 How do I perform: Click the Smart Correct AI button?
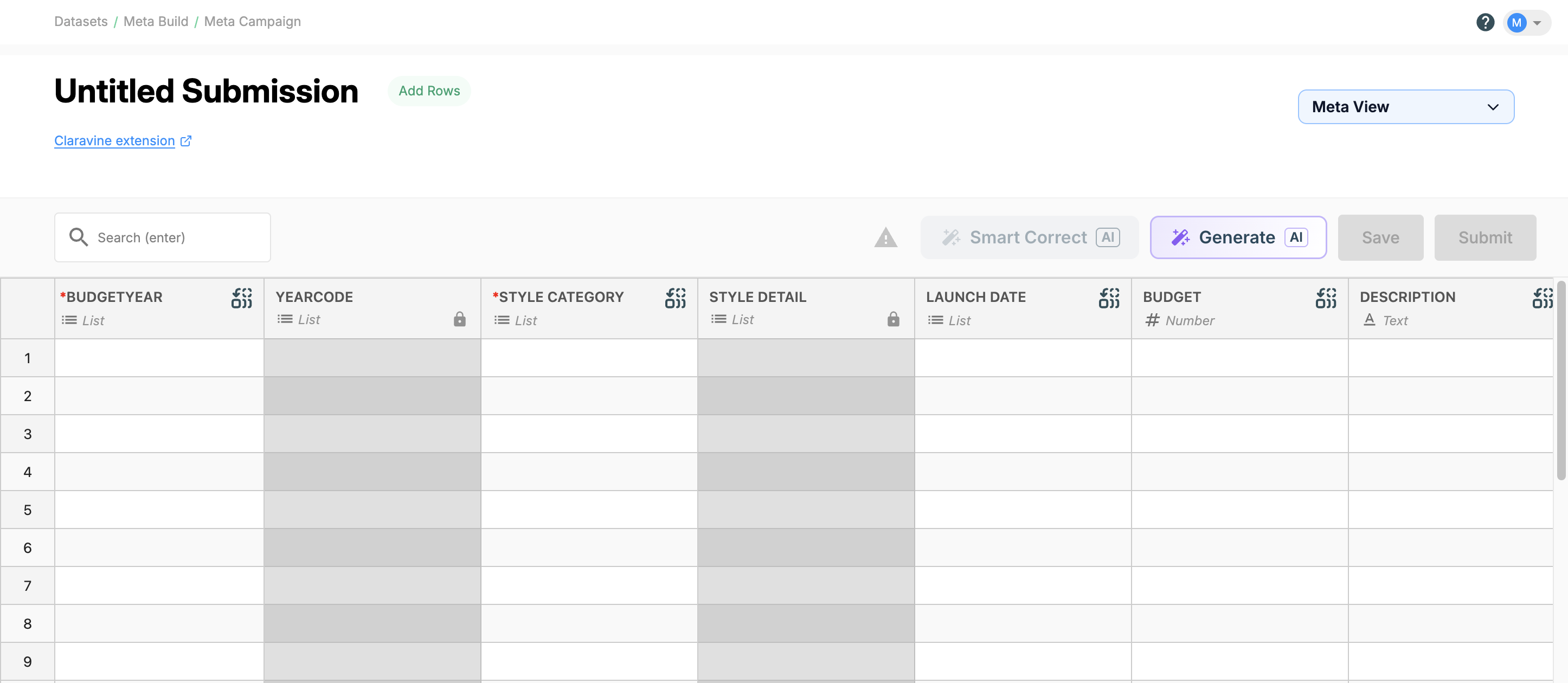point(1029,237)
